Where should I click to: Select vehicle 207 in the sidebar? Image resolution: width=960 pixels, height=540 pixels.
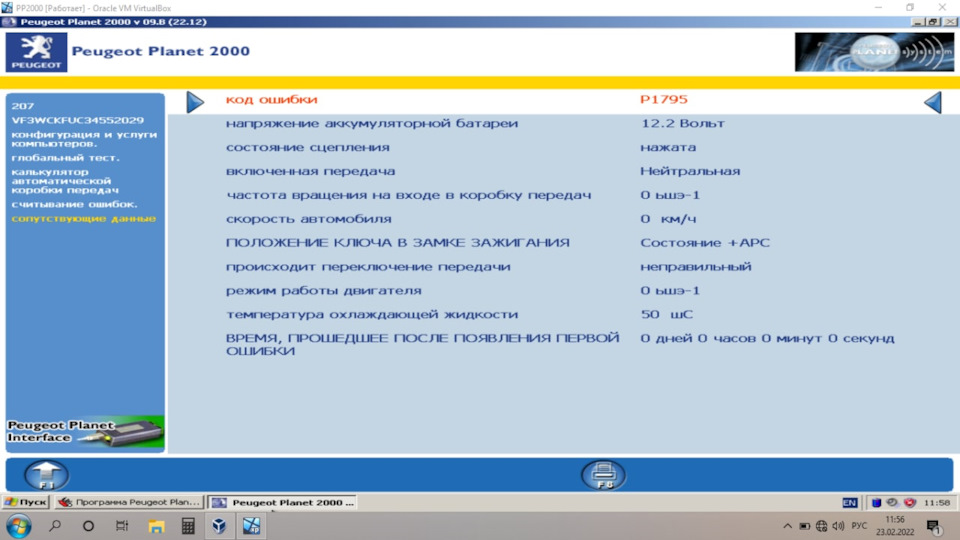(23, 106)
